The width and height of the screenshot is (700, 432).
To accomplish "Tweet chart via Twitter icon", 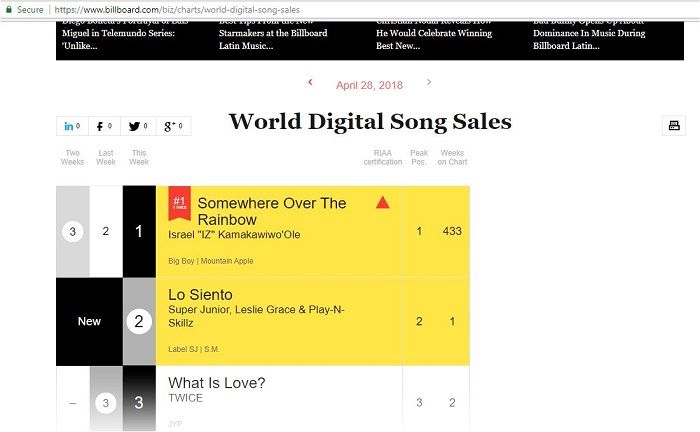I will point(138,126).
